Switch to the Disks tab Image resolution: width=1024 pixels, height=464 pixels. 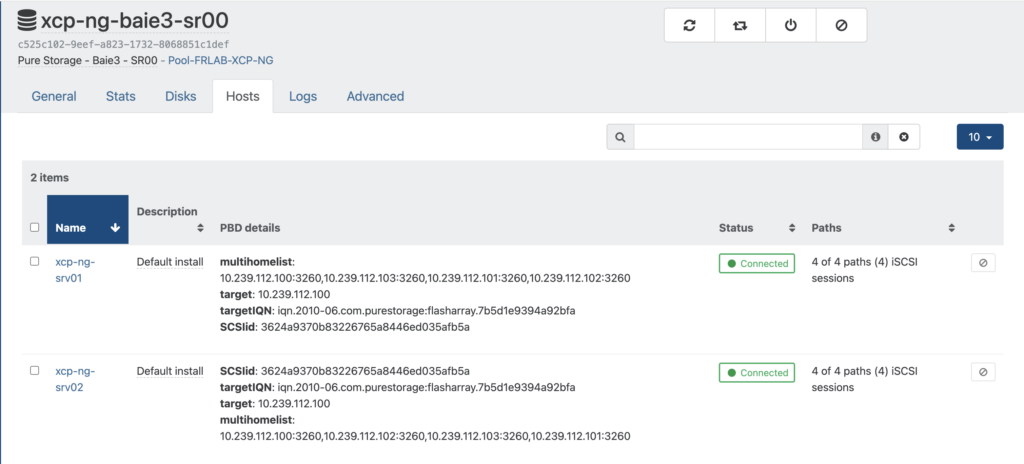(x=180, y=97)
